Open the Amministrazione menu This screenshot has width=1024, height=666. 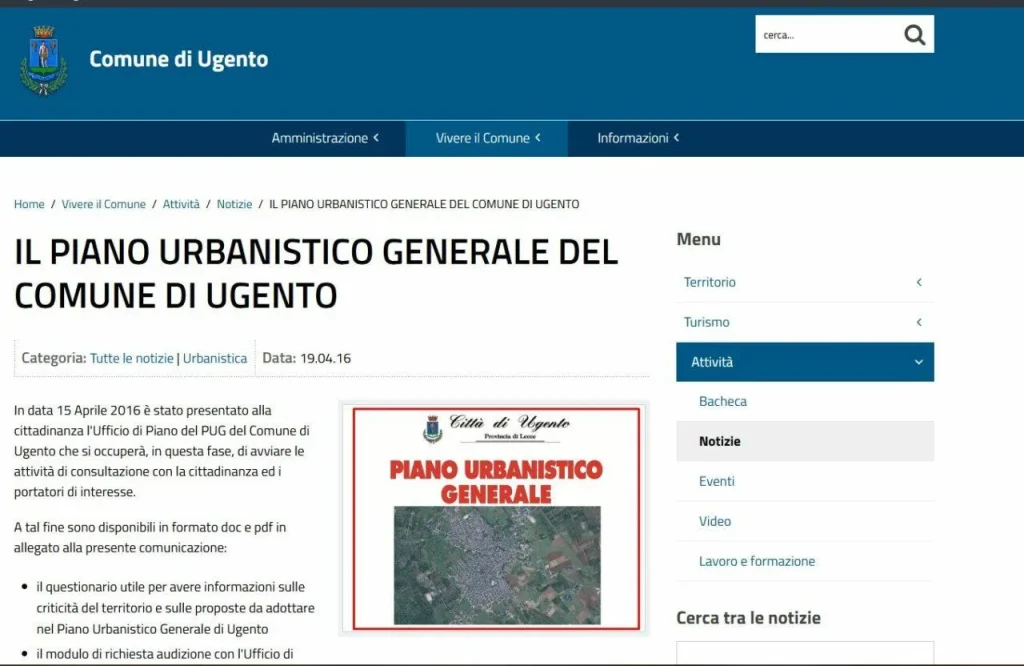coord(325,138)
